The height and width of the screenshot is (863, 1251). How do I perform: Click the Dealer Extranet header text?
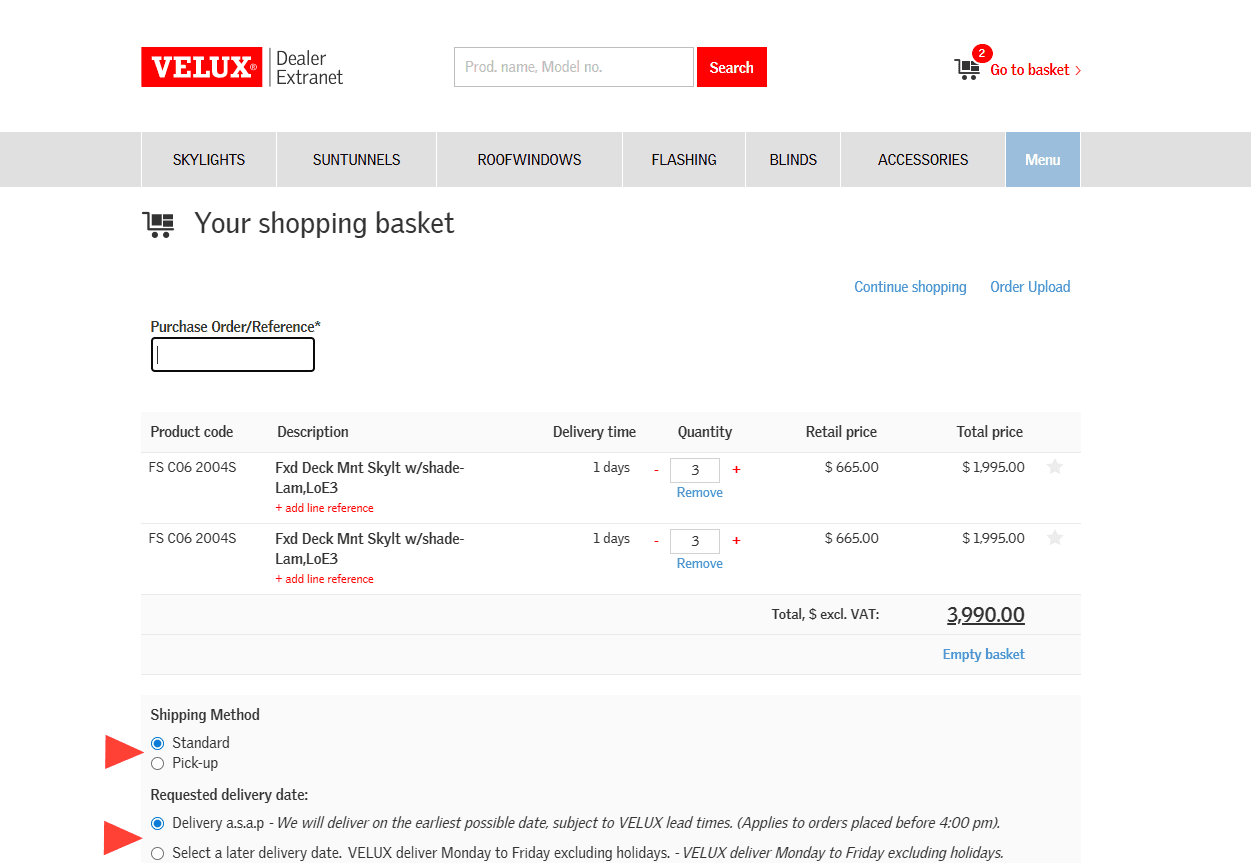309,68
